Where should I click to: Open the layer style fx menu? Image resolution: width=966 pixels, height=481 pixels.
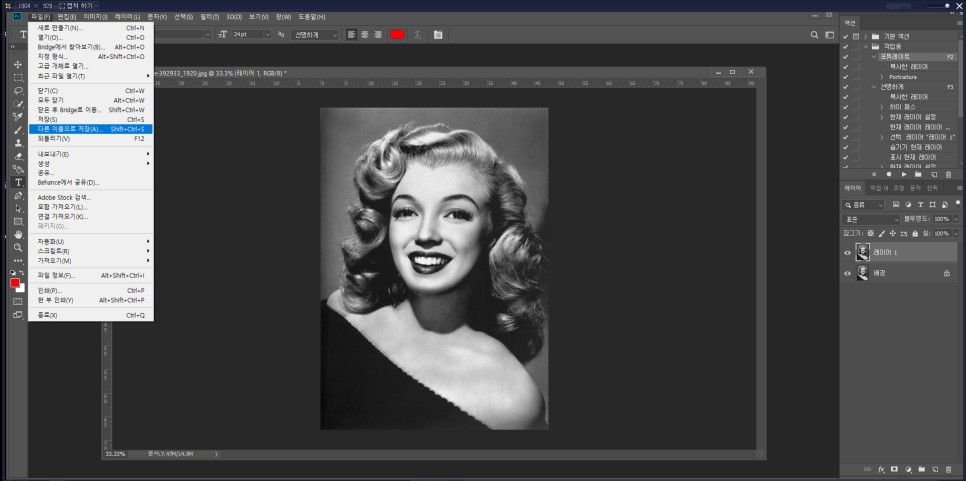(882, 468)
